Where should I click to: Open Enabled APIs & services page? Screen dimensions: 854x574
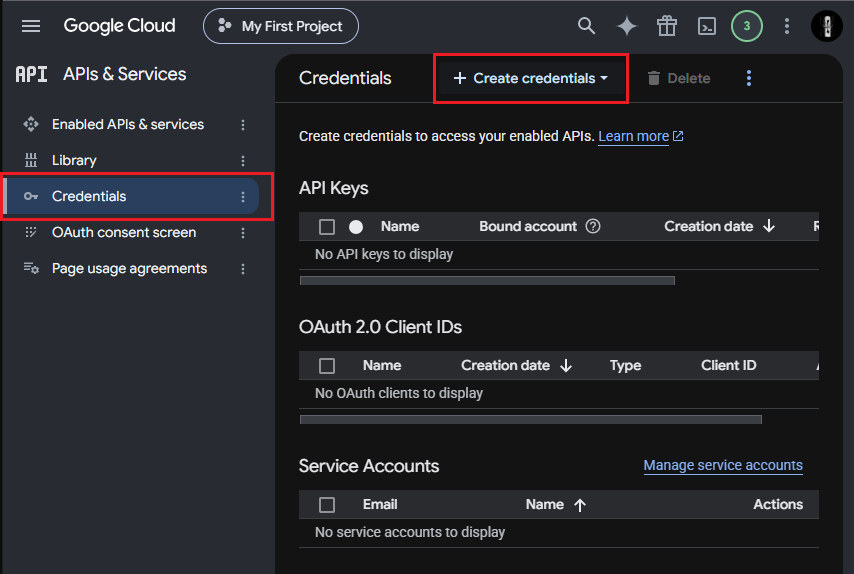pyautogui.click(x=128, y=124)
